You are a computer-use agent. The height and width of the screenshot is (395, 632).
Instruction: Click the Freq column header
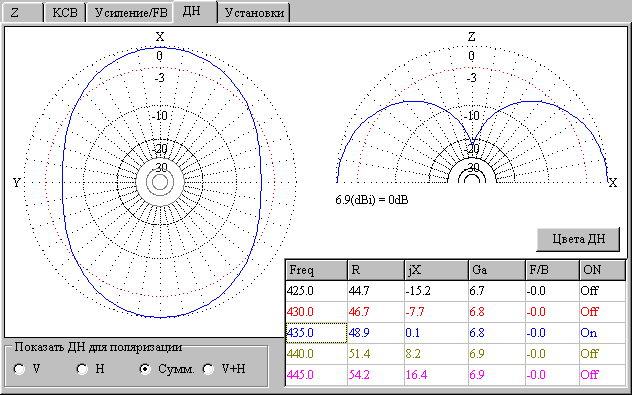tap(316, 270)
